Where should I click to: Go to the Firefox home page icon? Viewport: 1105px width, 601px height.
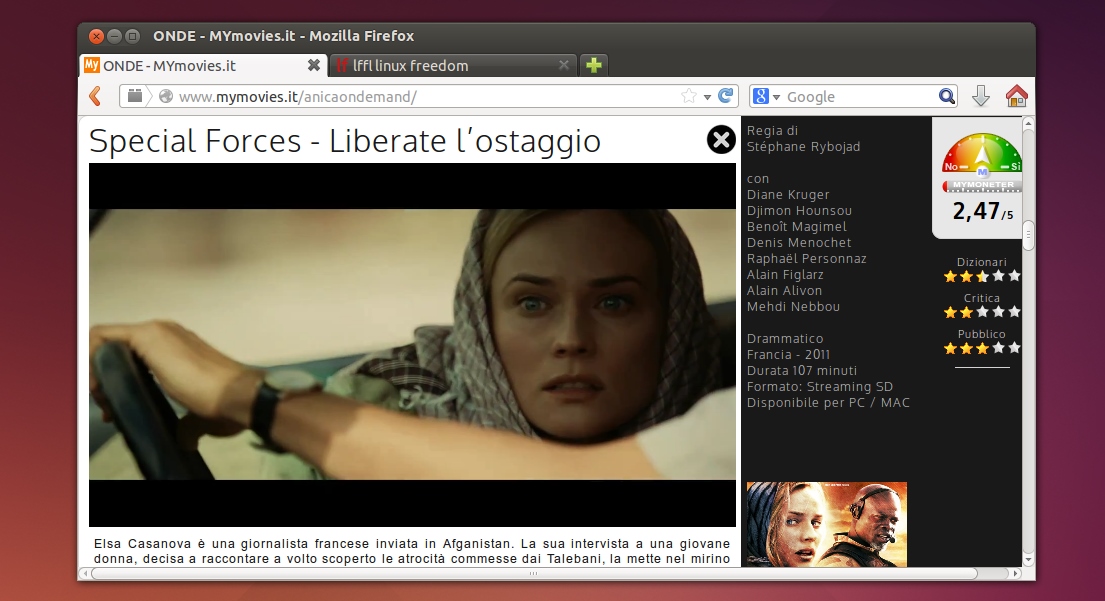[x=1016, y=96]
